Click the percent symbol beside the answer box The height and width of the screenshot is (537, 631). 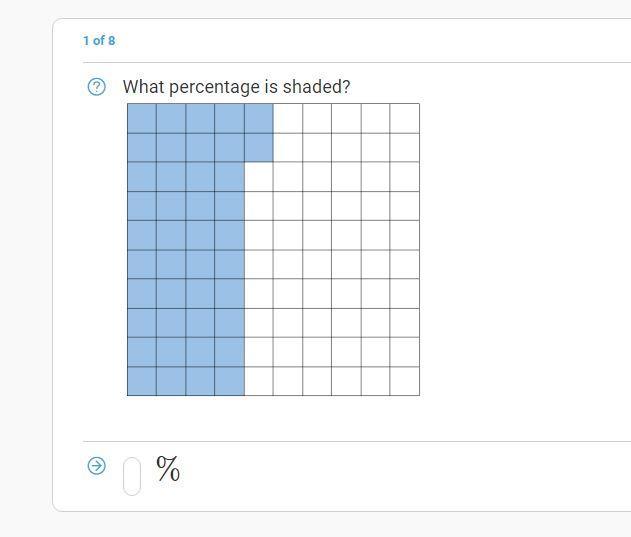[168, 469]
